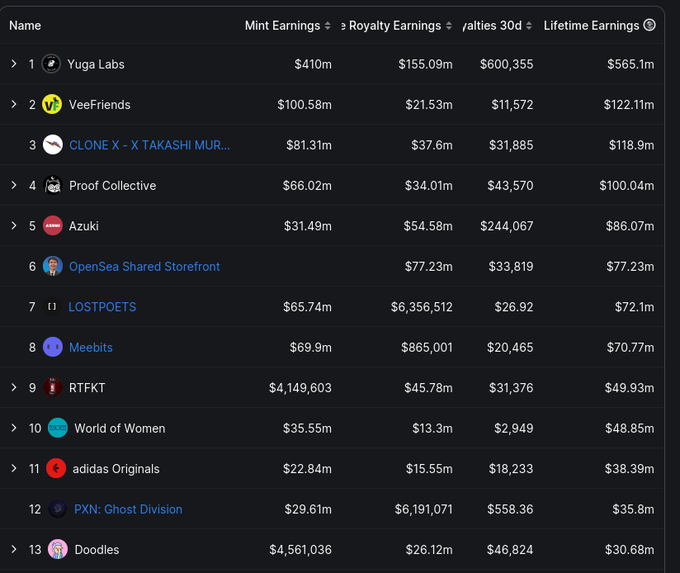The width and height of the screenshot is (680, 573).
Task: Click CLONE X's $81.31m mint earnings
Action: 308,145
